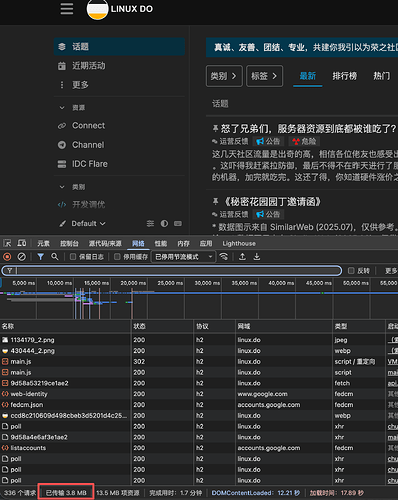
Task: Open the Connect link
Action: pos(88,125)
